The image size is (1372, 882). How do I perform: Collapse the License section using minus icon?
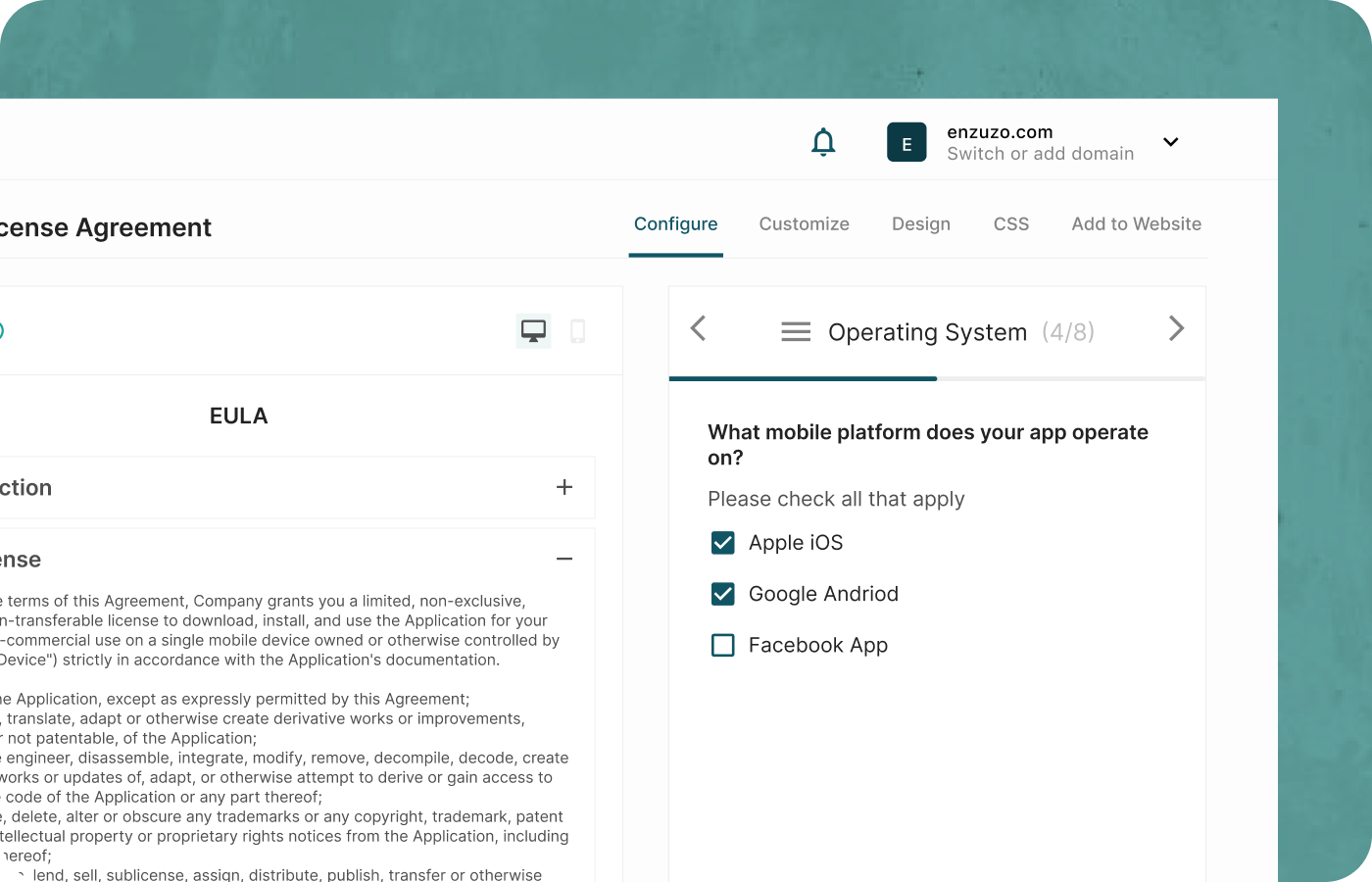coord(563,559)
